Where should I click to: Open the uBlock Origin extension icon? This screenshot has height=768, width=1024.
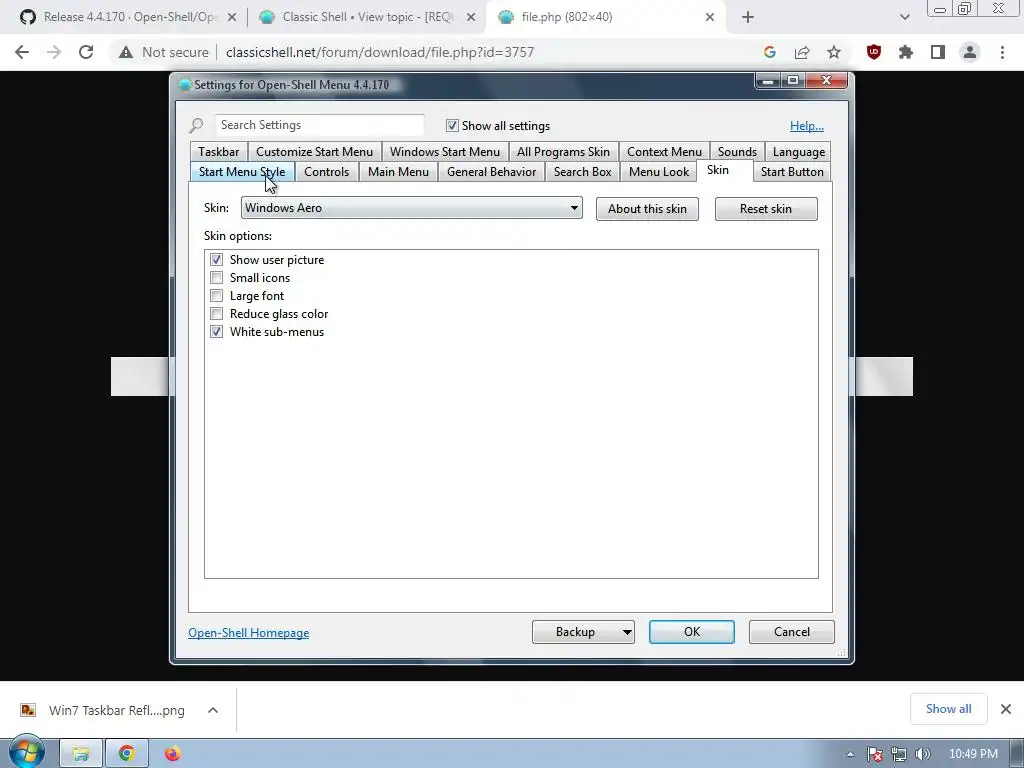click(874, 52)
